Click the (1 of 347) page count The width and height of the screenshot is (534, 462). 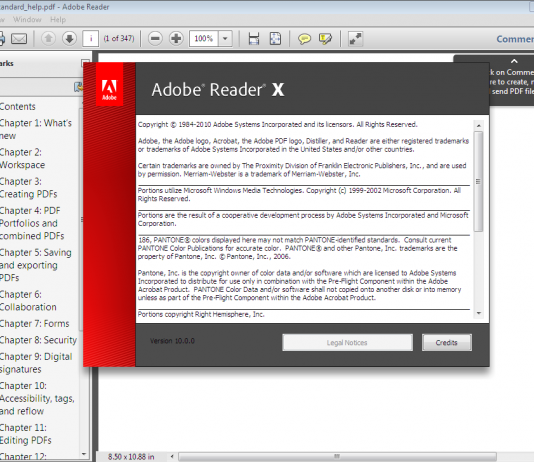tap(119, 38)
